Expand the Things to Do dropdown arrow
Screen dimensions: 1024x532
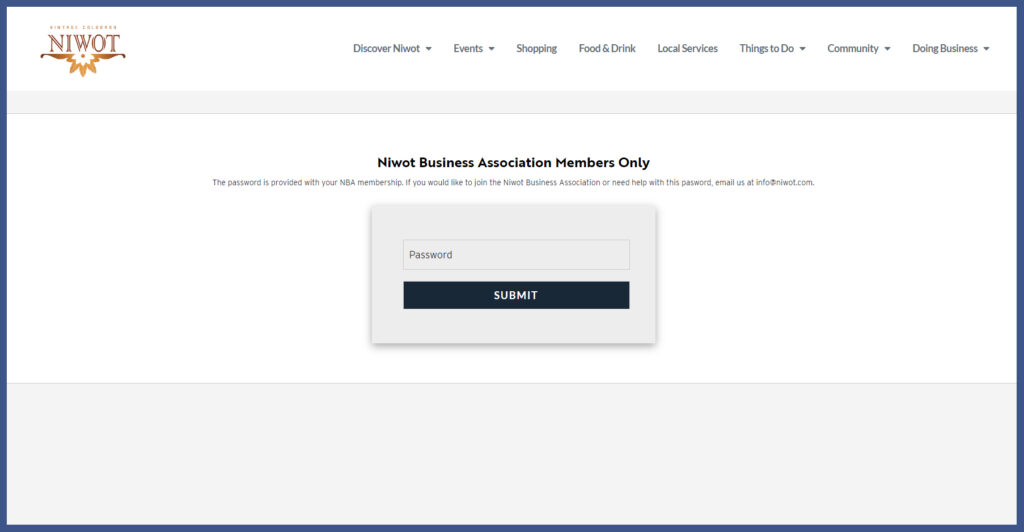tap(802, 49)
